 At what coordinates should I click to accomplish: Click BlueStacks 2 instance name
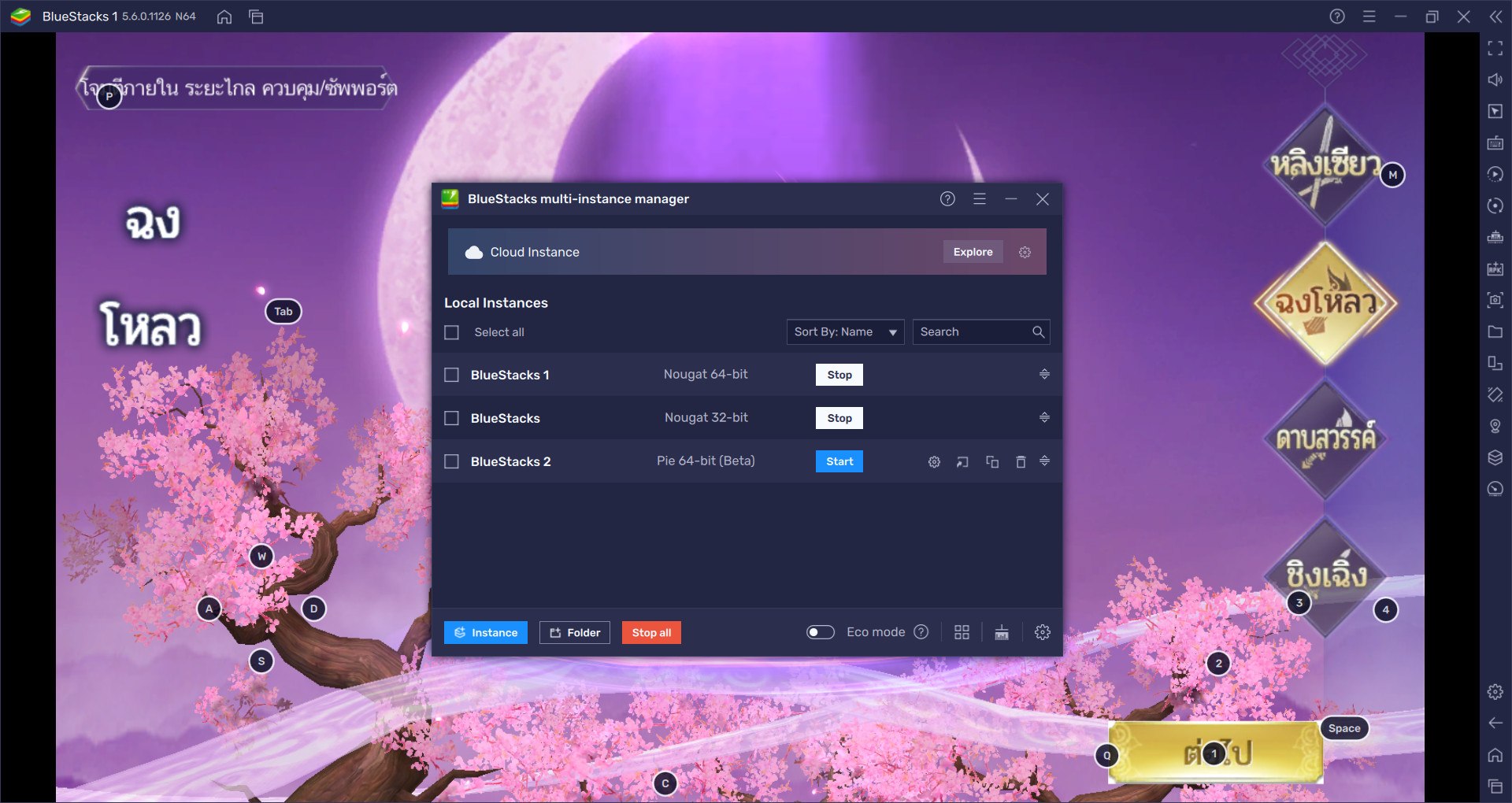click(x=511, y=461)
